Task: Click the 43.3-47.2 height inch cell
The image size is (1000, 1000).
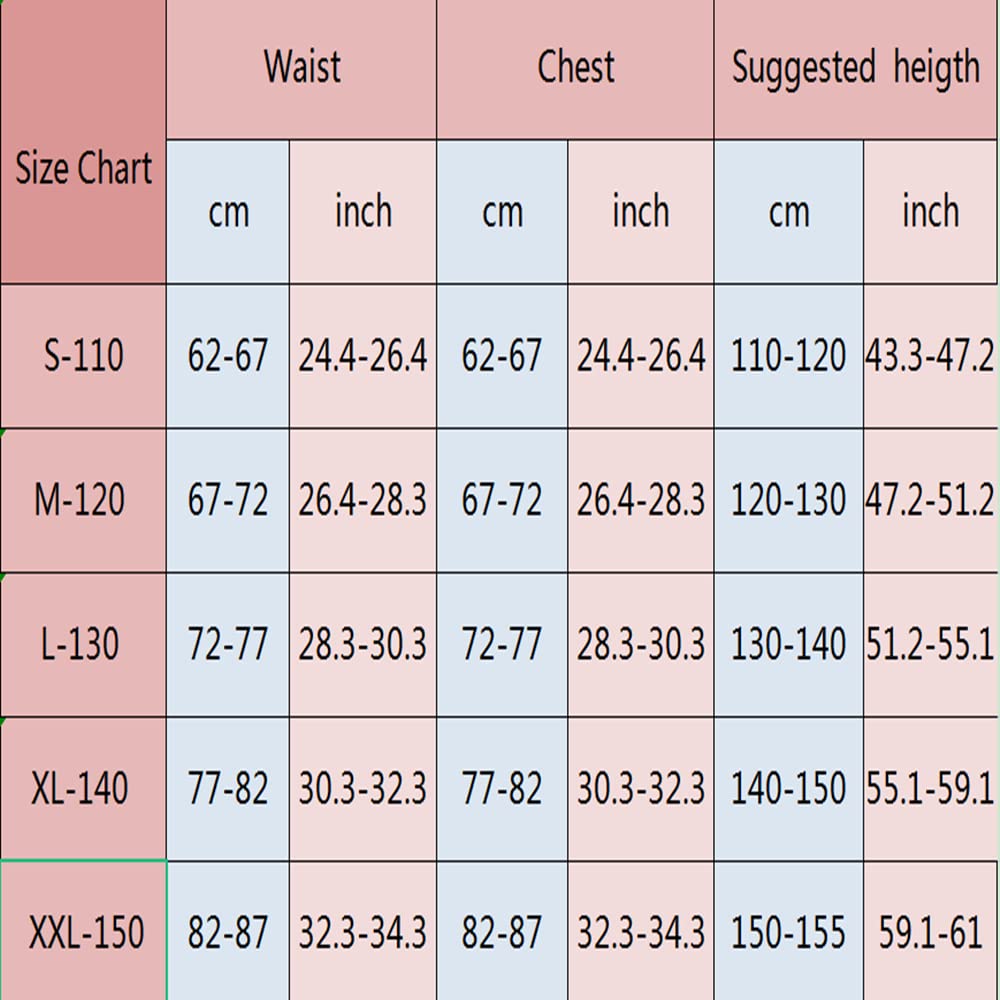Action: (930, 356)
